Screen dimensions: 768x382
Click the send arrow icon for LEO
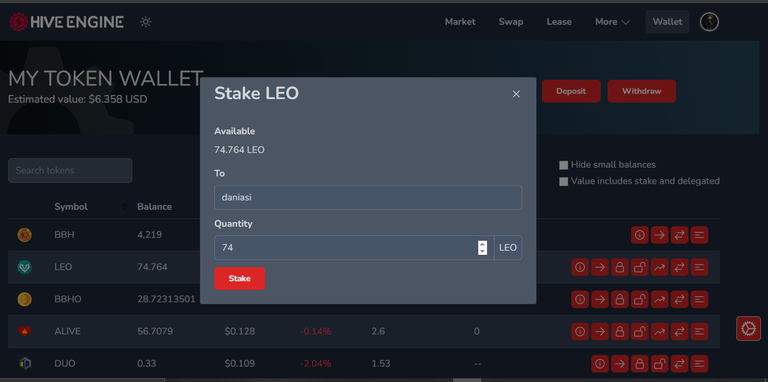click(600, 267)
